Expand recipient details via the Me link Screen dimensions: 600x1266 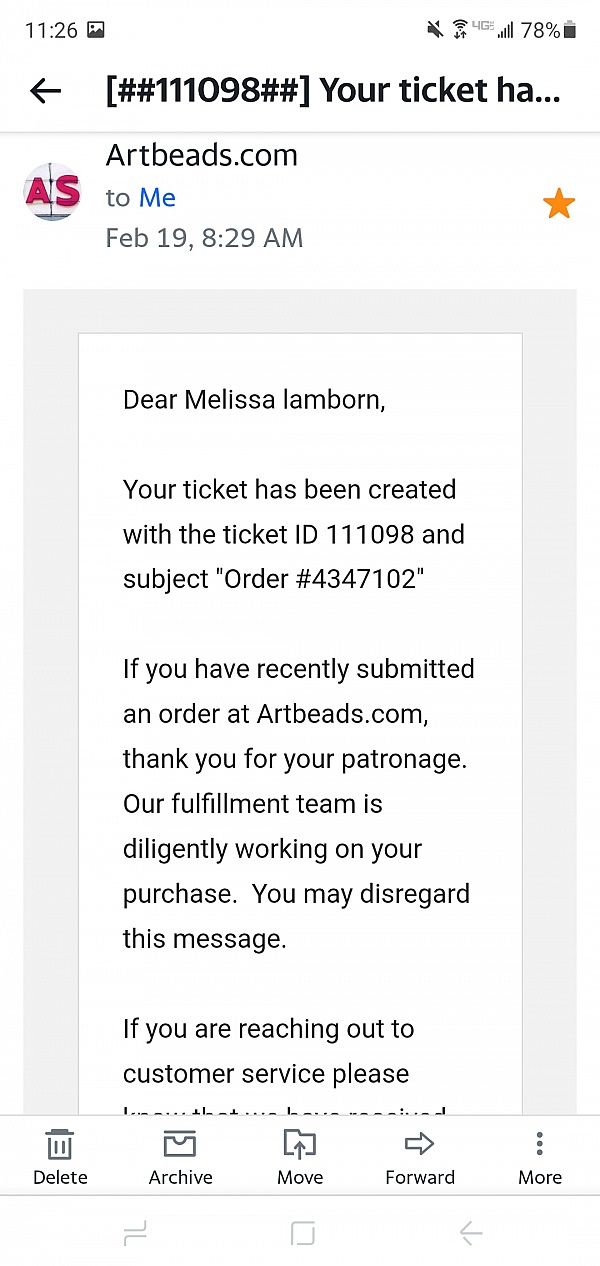(x=158, y=197)
